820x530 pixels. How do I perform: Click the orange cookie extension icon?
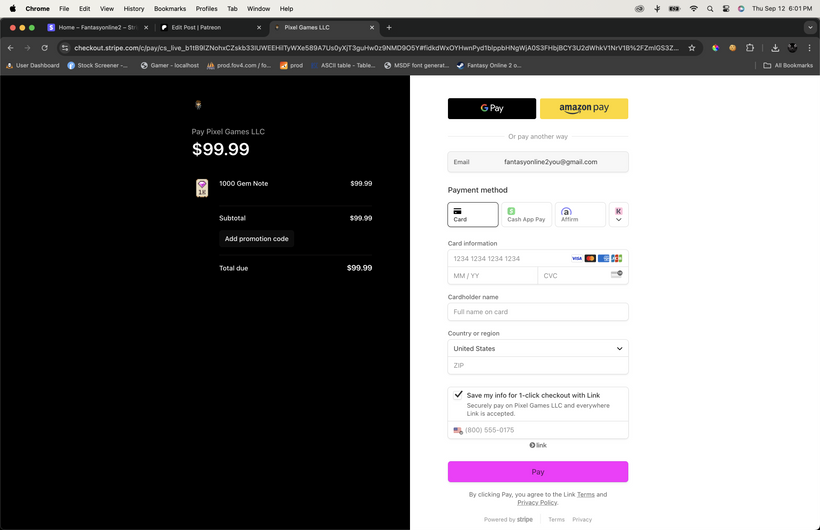pos(733,48)
